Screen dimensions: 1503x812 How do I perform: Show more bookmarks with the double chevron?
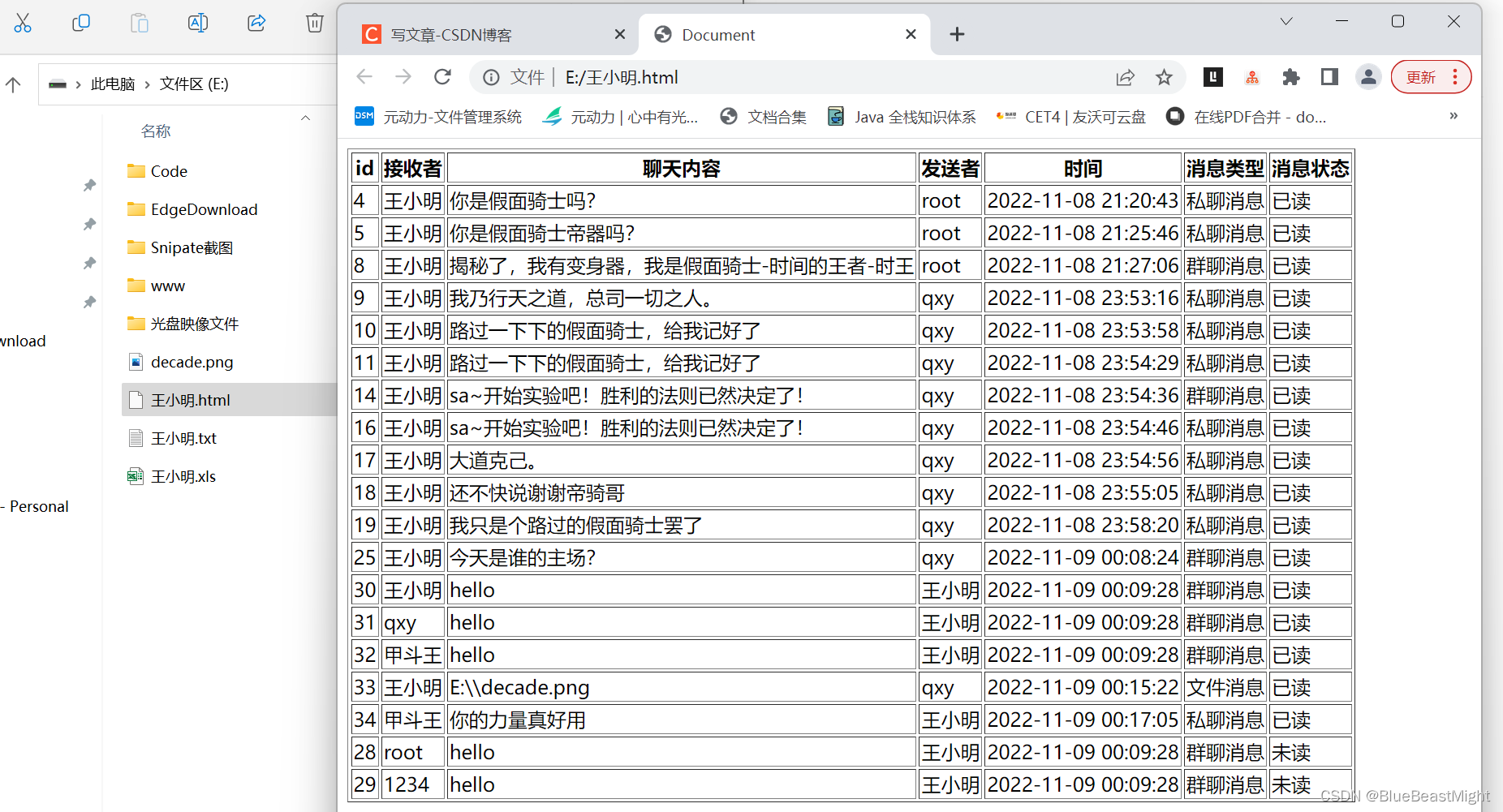(1453, 116)
